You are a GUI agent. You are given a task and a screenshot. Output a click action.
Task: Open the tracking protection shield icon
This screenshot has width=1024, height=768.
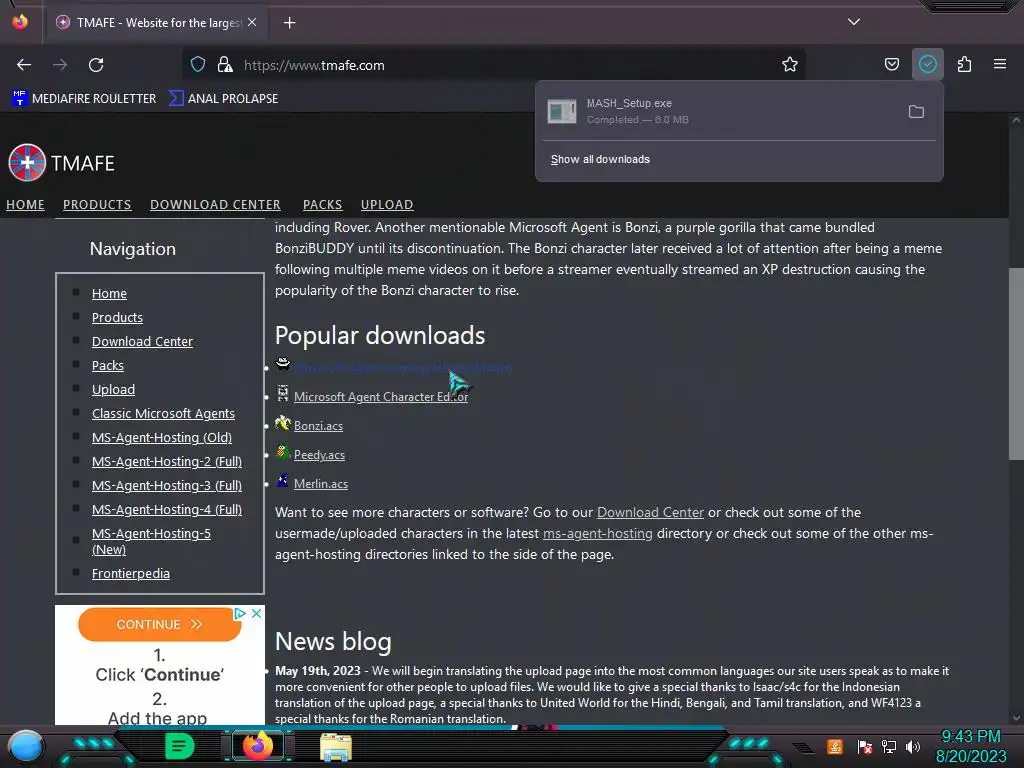tap(198, 64)
